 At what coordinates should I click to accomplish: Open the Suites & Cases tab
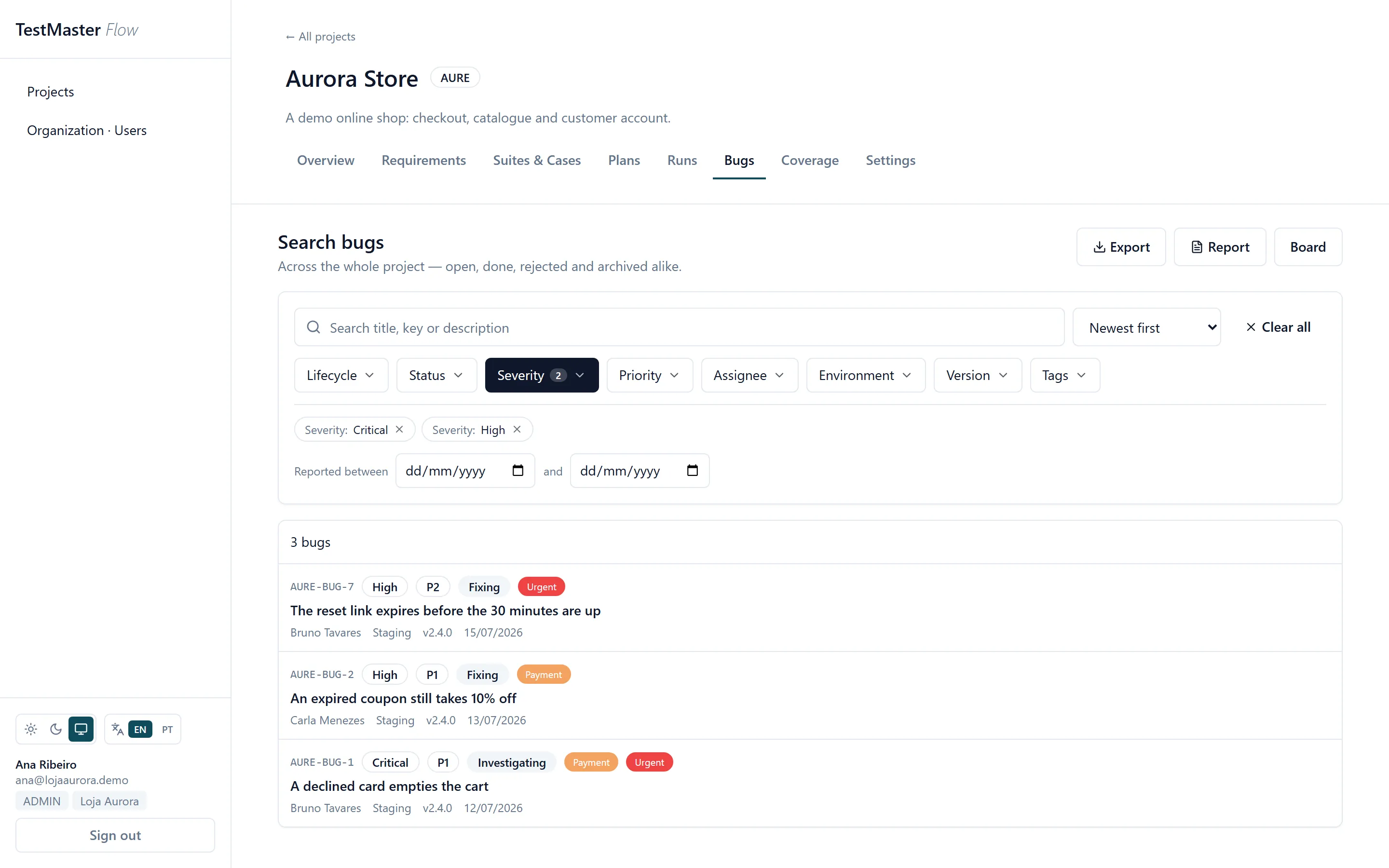(537, 160)
